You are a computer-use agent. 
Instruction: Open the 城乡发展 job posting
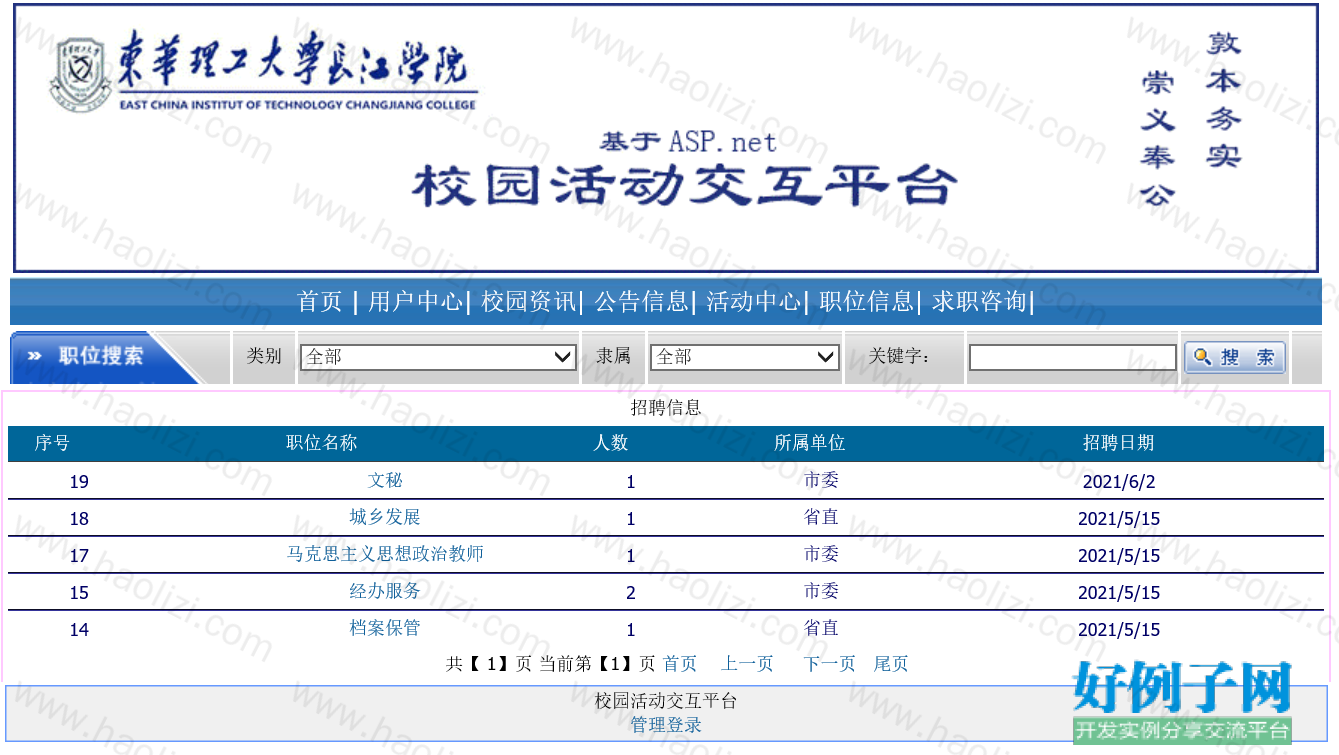[385, 517]
